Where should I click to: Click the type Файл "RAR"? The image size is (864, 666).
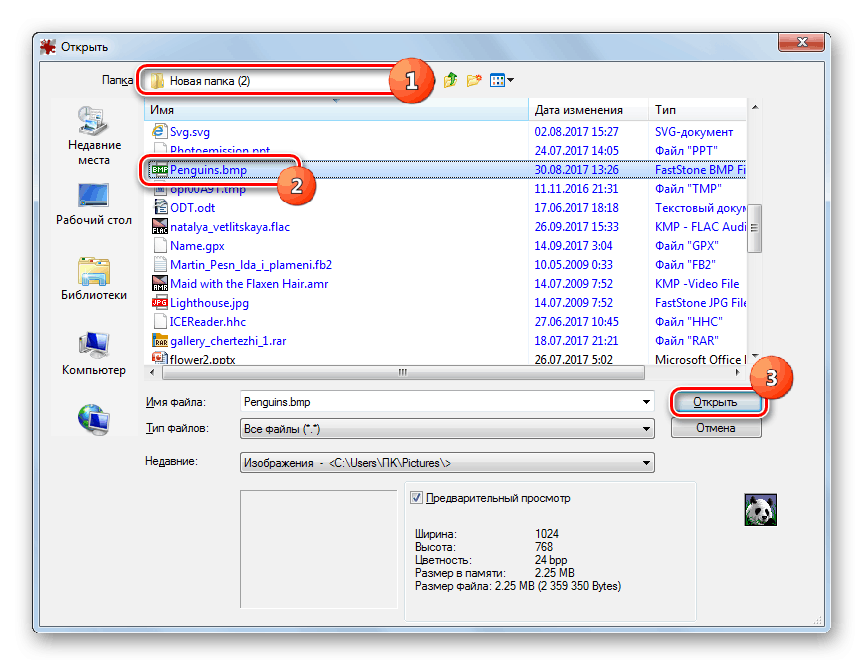point(687,340)
